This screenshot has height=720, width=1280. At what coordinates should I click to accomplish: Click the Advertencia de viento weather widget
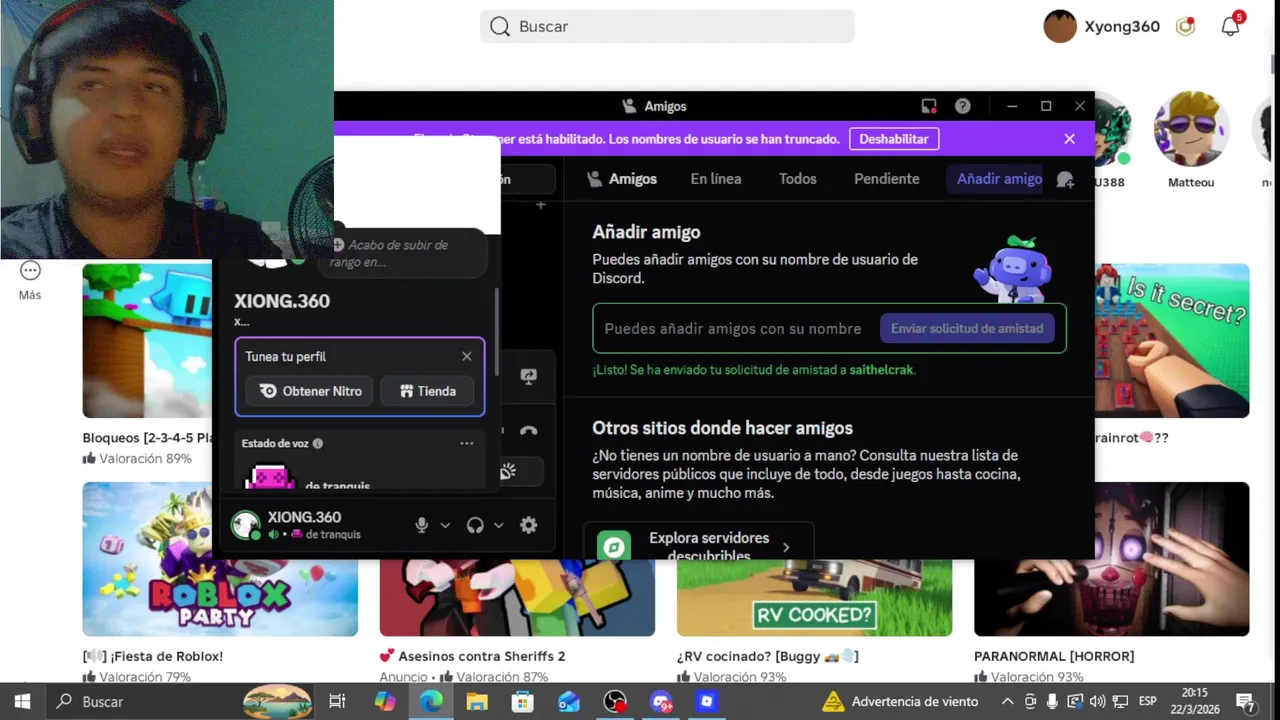coord(898,702)
